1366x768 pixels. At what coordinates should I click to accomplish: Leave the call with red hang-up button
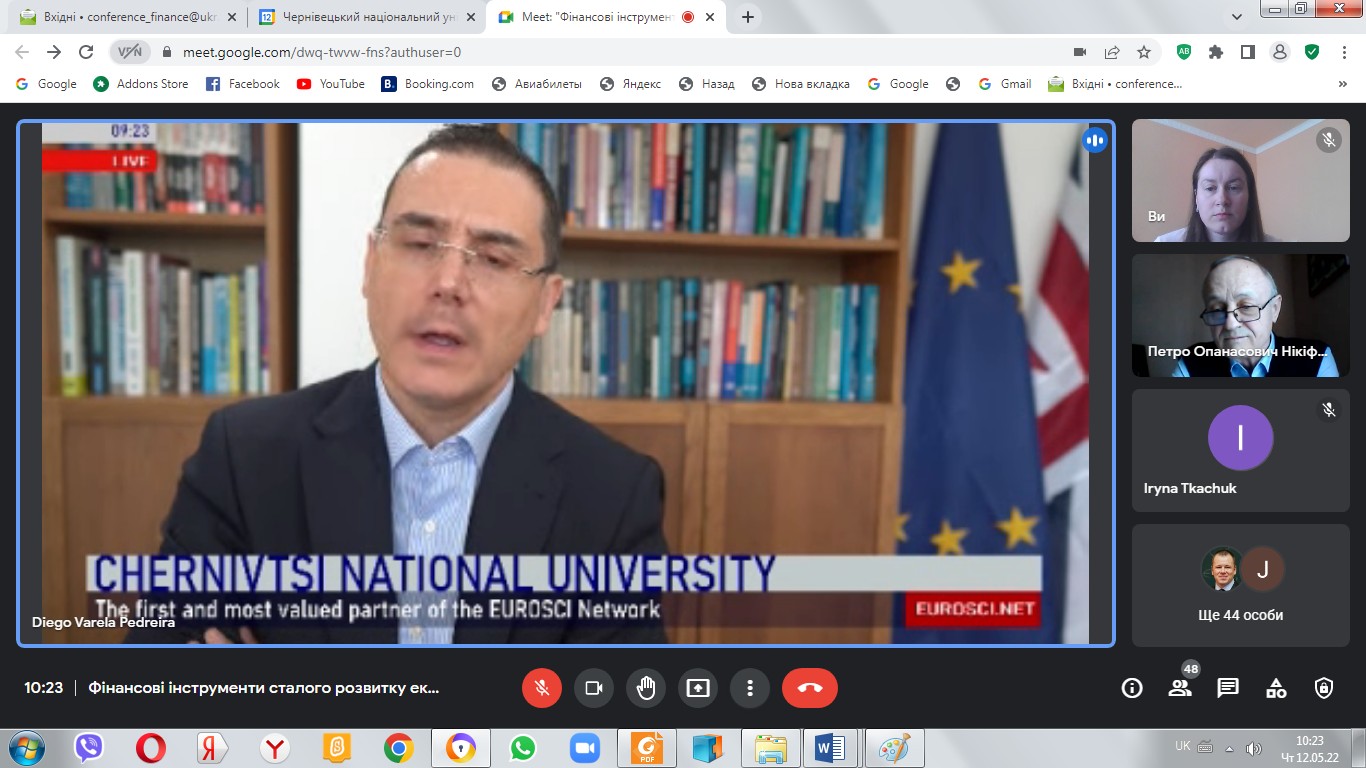tap(810, 688)
